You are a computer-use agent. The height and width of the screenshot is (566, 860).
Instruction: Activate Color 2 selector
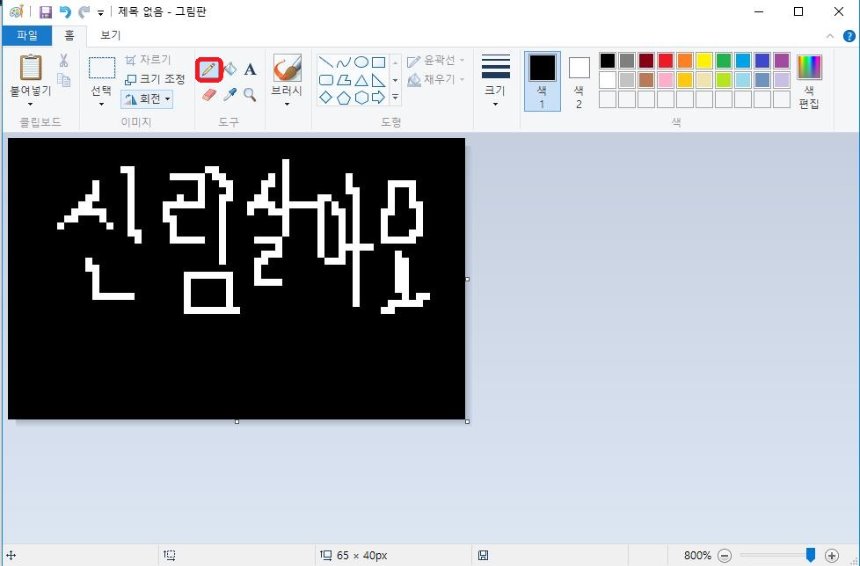(579, 81)
